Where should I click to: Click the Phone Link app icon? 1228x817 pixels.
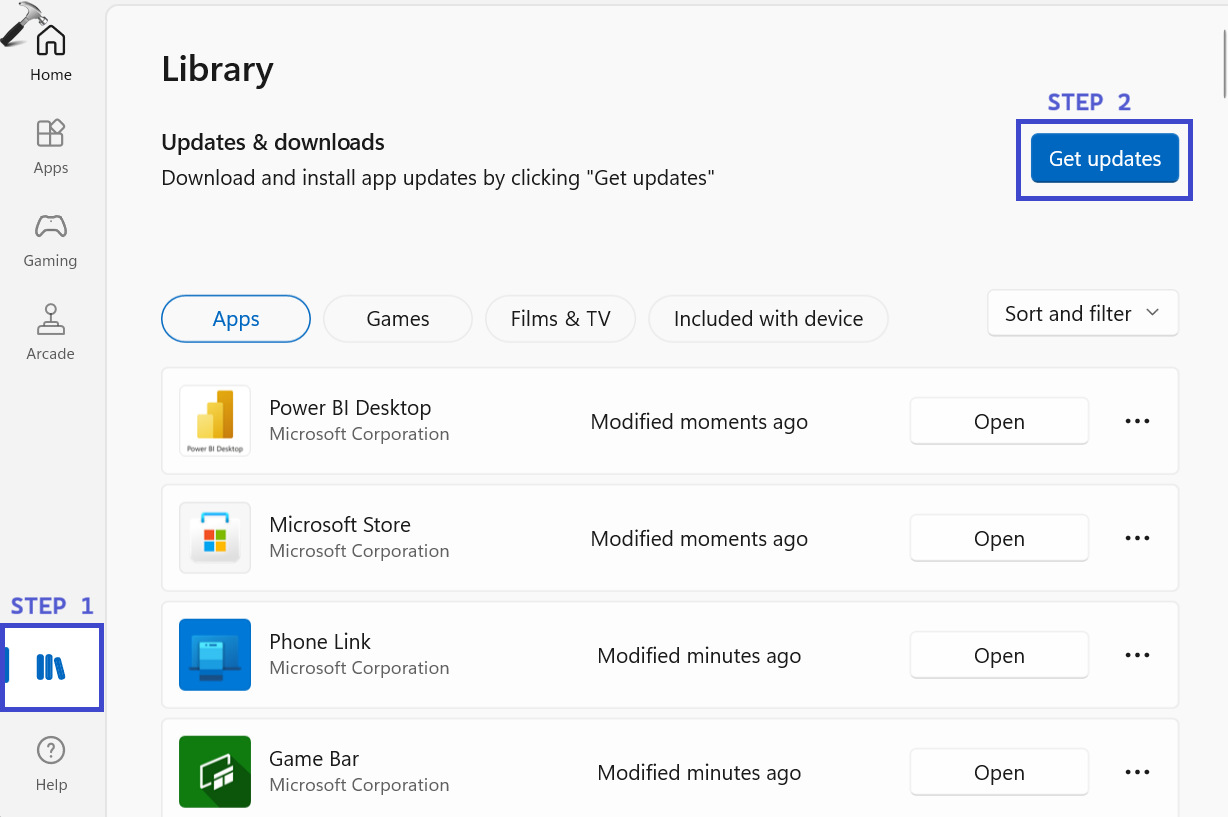pyautogui.click(x=215, y=655)
